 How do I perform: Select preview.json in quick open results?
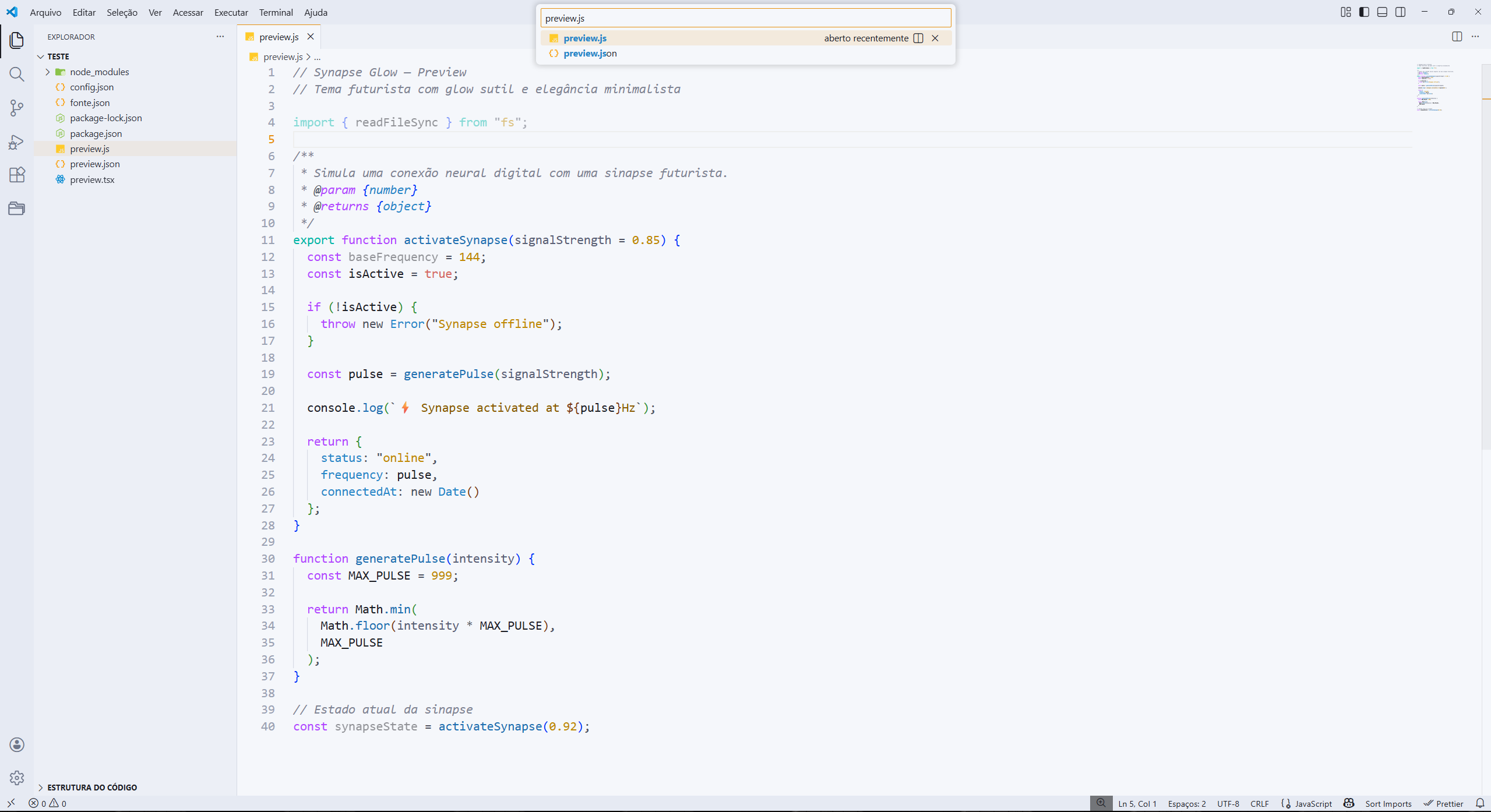point(590,54)
